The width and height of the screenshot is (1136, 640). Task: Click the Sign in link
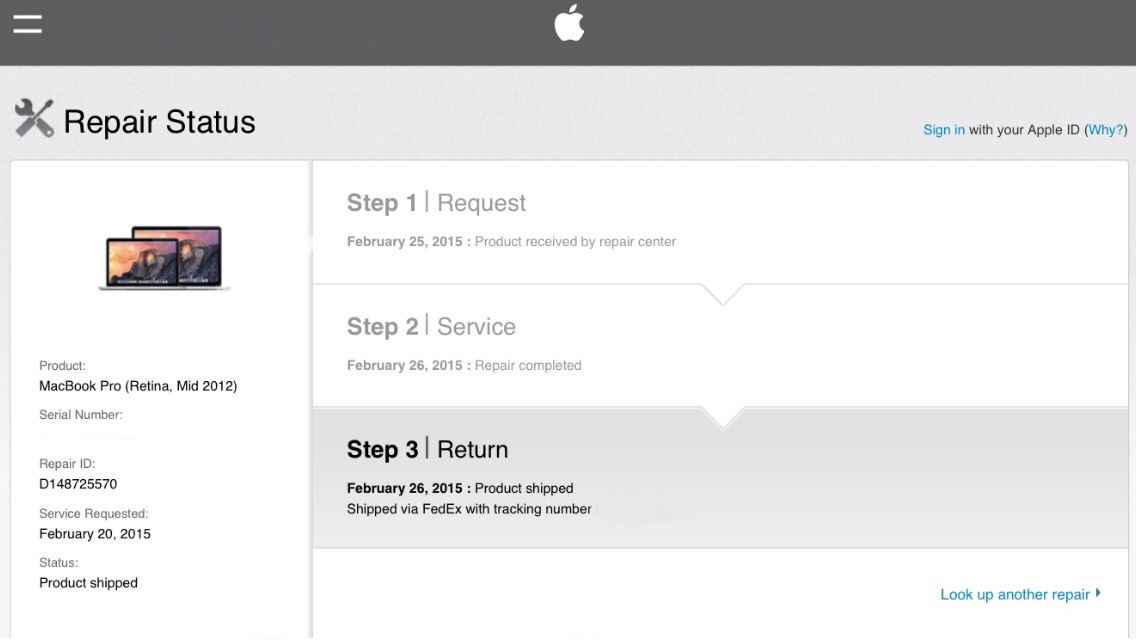tap(943, 130)
